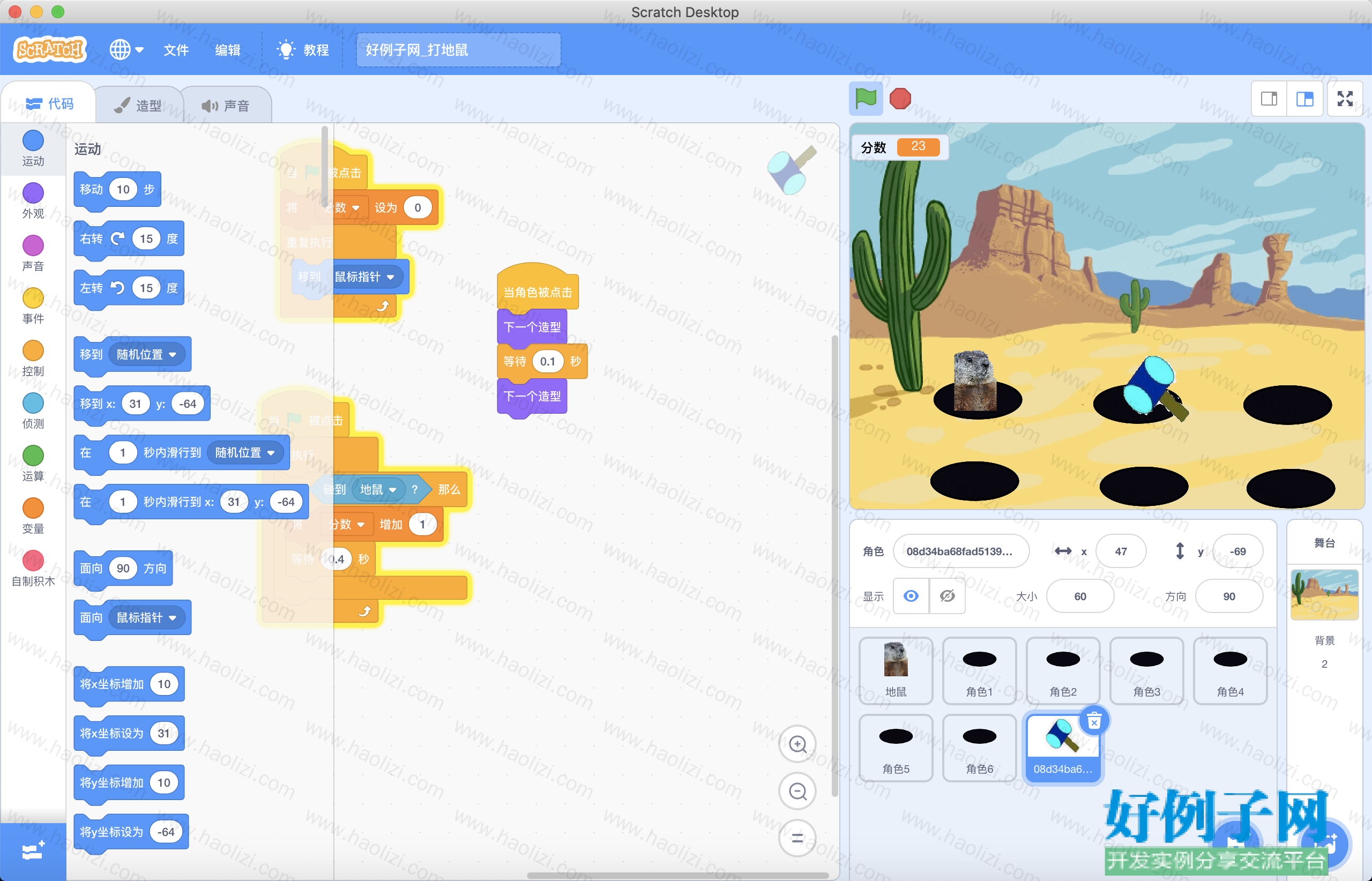Zoom out of the code workspace
Screen dimensions: 1372x881
[797, 791]
